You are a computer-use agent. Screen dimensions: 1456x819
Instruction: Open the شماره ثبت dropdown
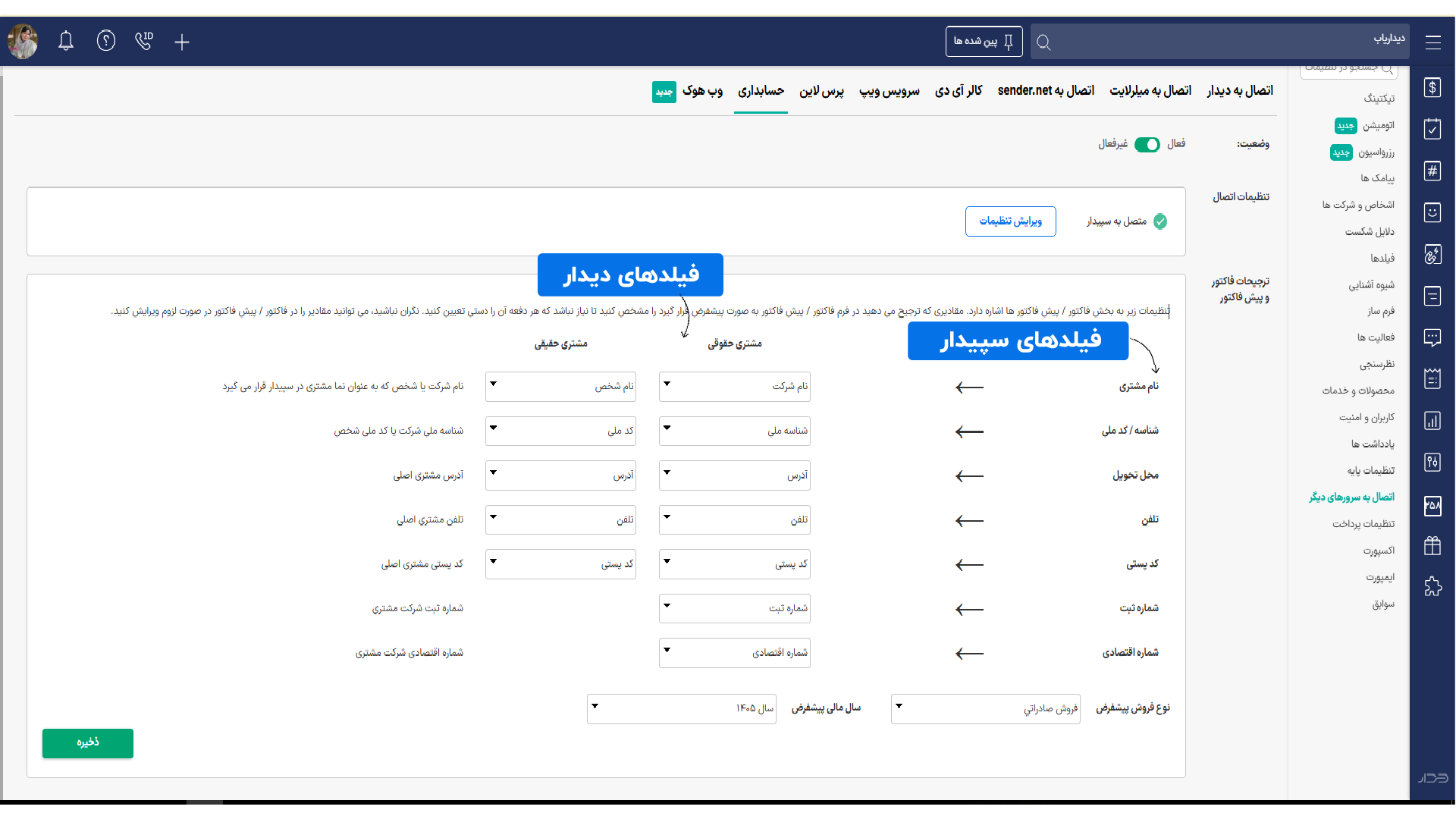[x=734, y=609]
